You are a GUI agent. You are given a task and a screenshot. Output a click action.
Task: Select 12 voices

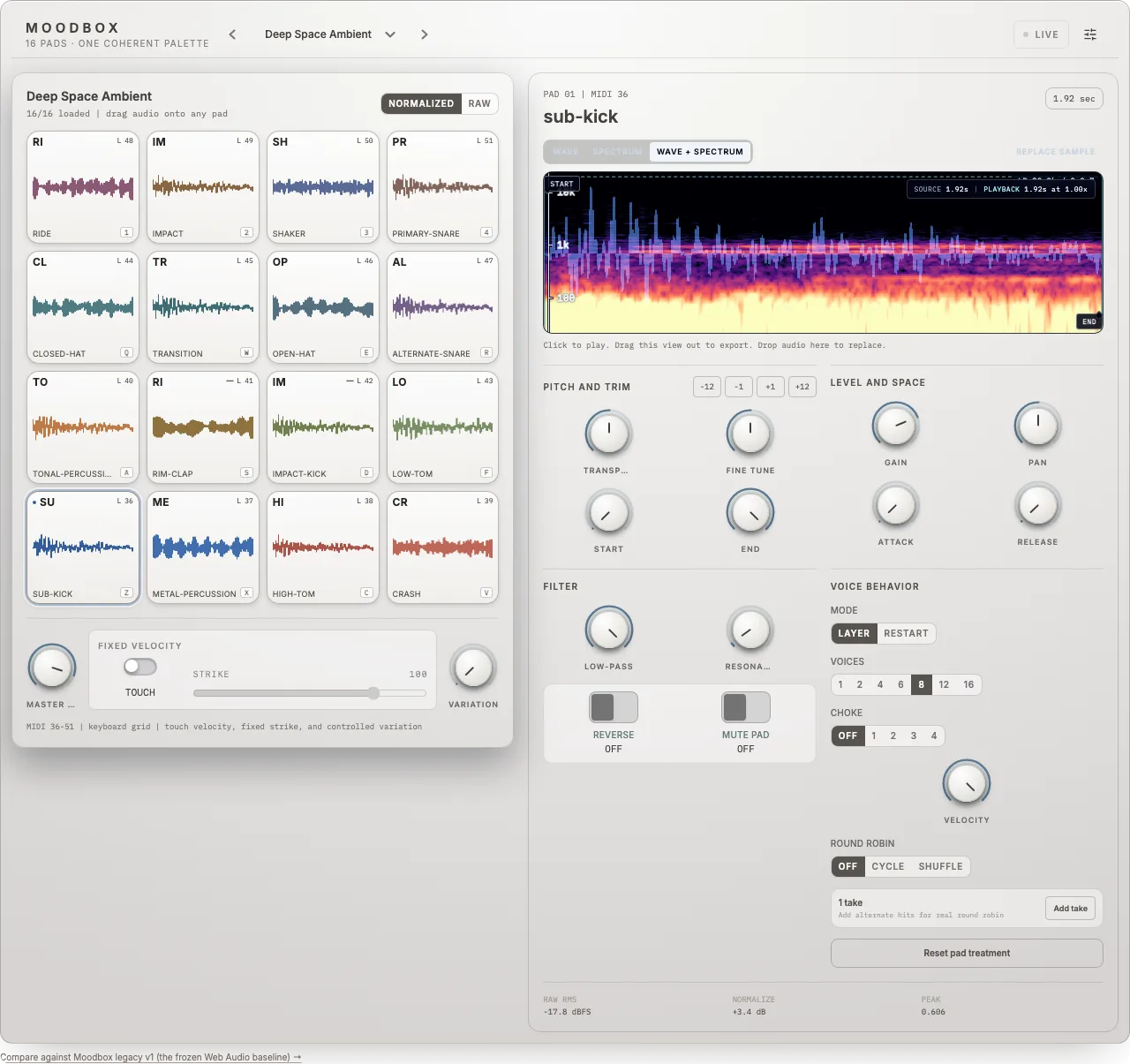pos(944,684)
